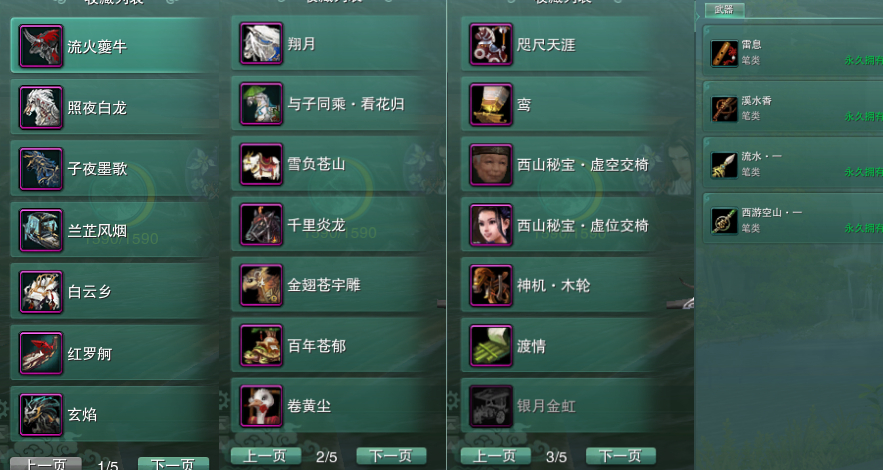This screenshot has height=470, width=883.
Task: Select the 金翅苍宇雕 eagle icon
Action: tap(261, 285)
